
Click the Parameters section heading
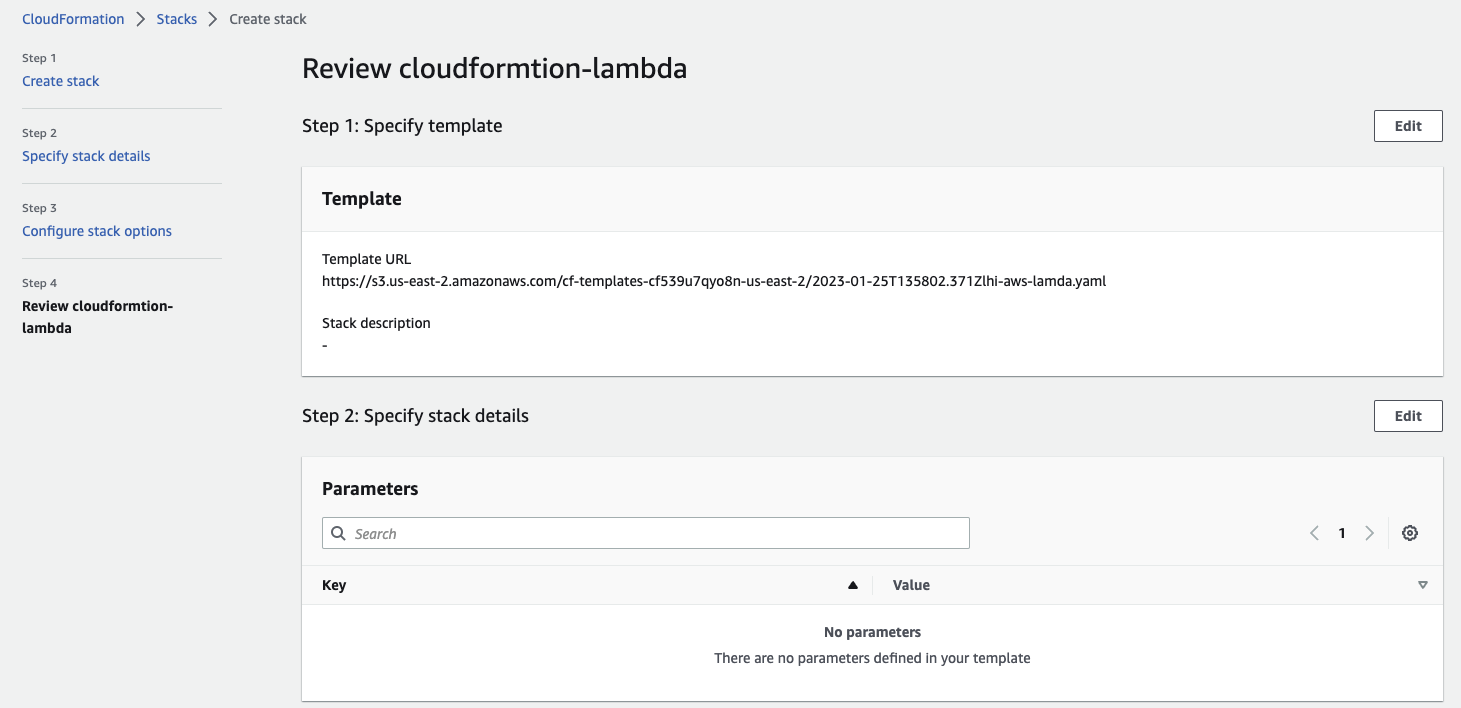coord(370,489)
